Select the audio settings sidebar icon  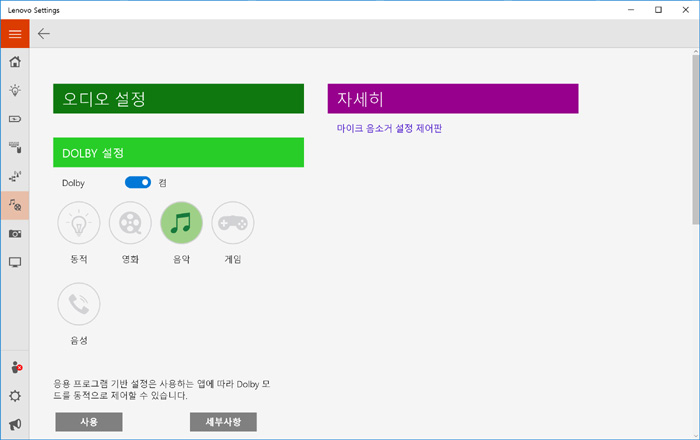[15, 205]
